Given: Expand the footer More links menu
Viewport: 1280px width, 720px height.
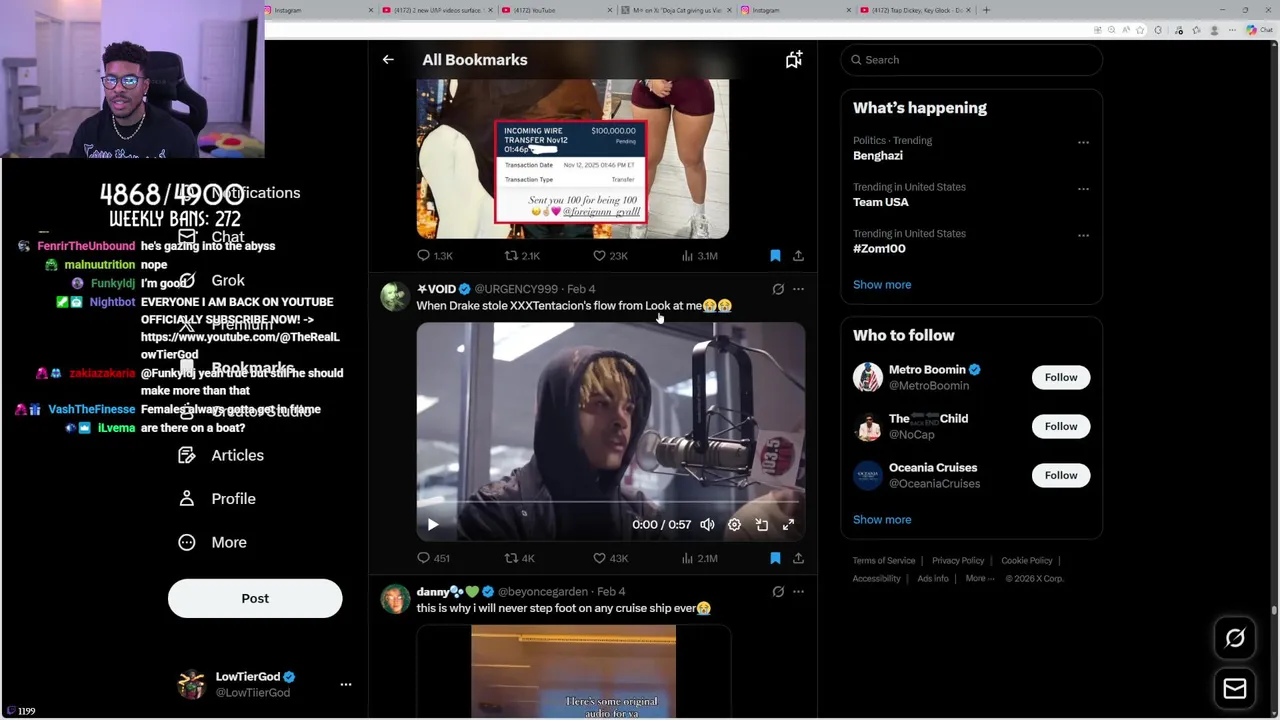Looking at the screenshot, I should pos(980,578).
